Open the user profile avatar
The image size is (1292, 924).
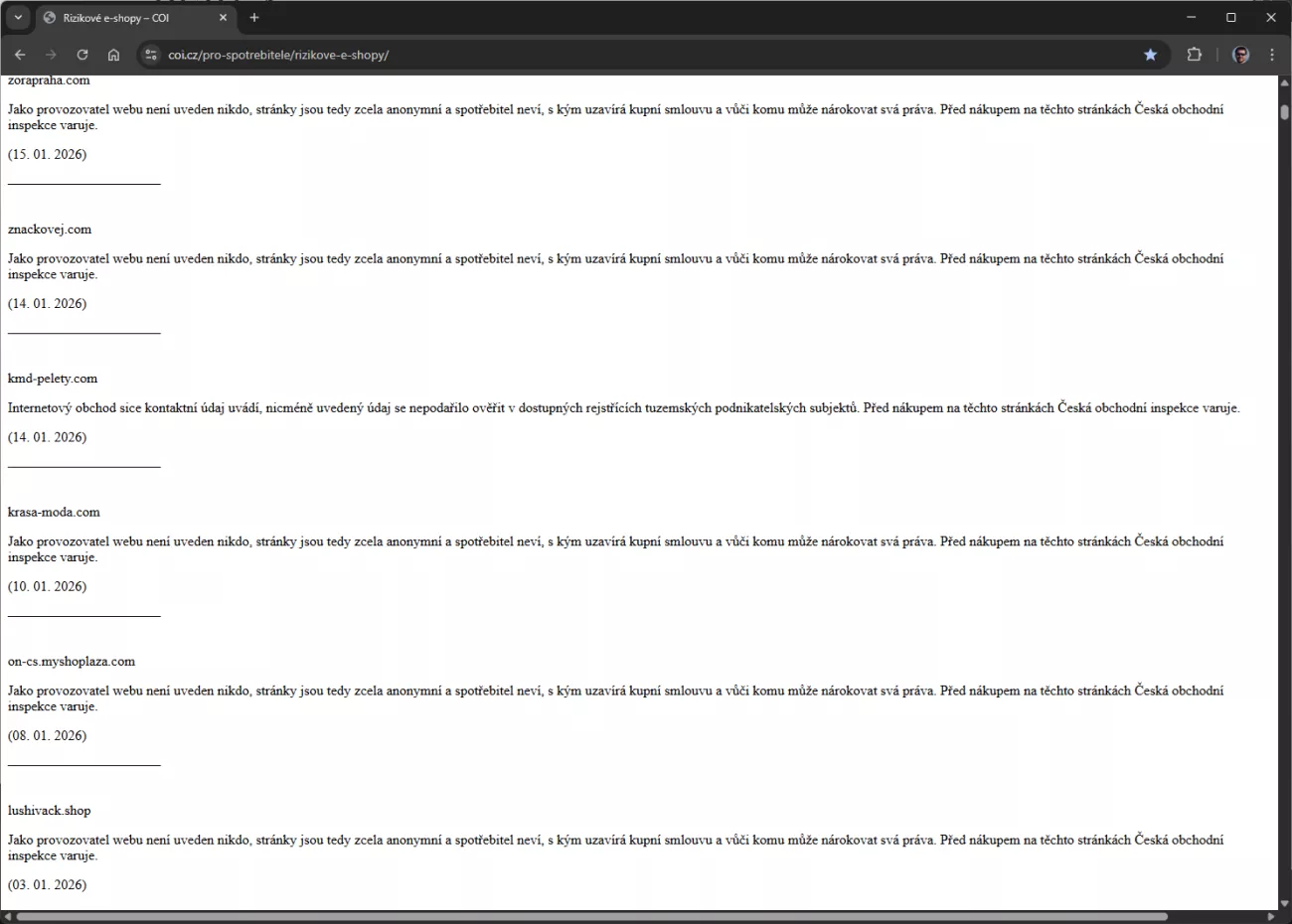(1240, 55)
